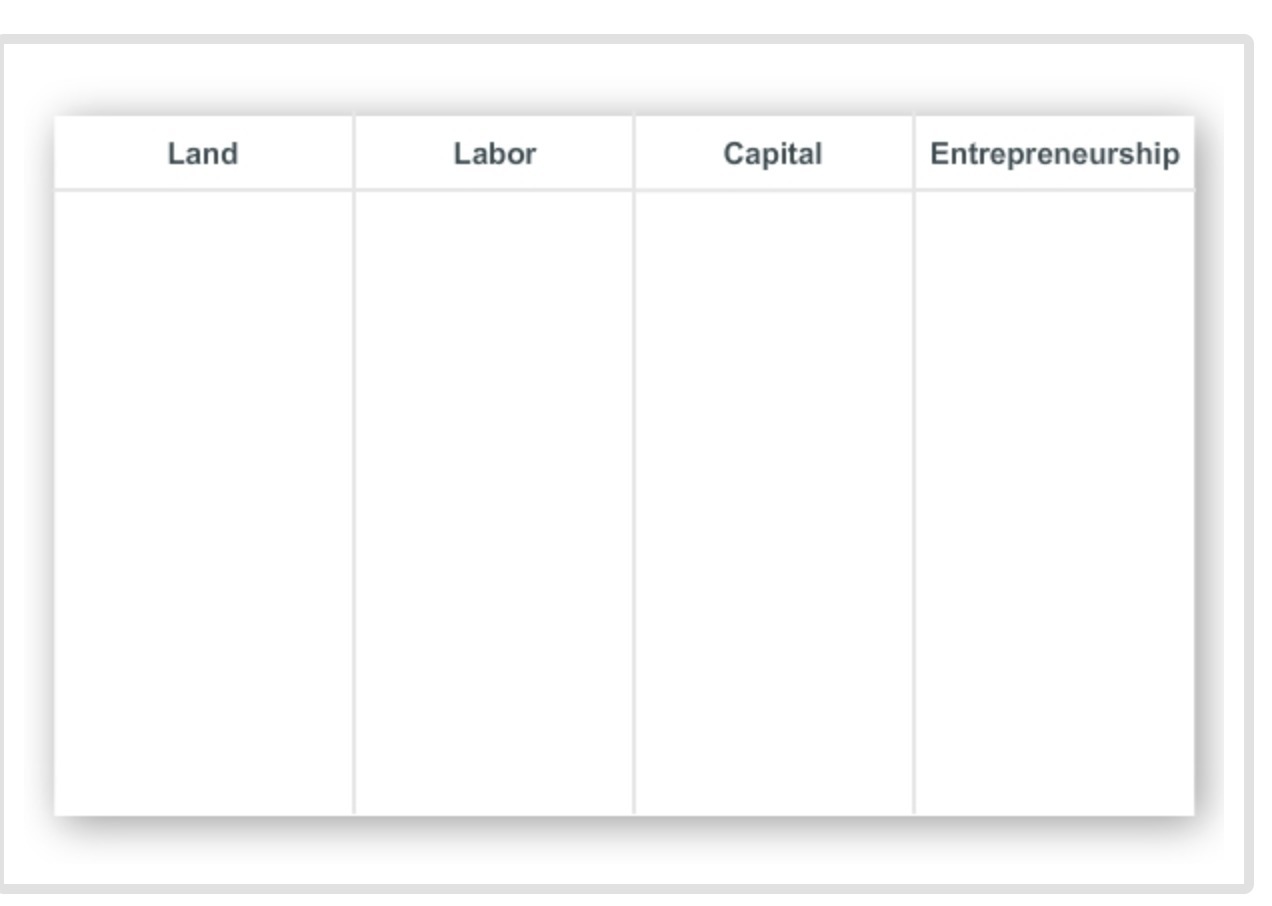Click the empty cell under Land
The width and height of the screenshot is (1272, 906).
pos(203,503)
